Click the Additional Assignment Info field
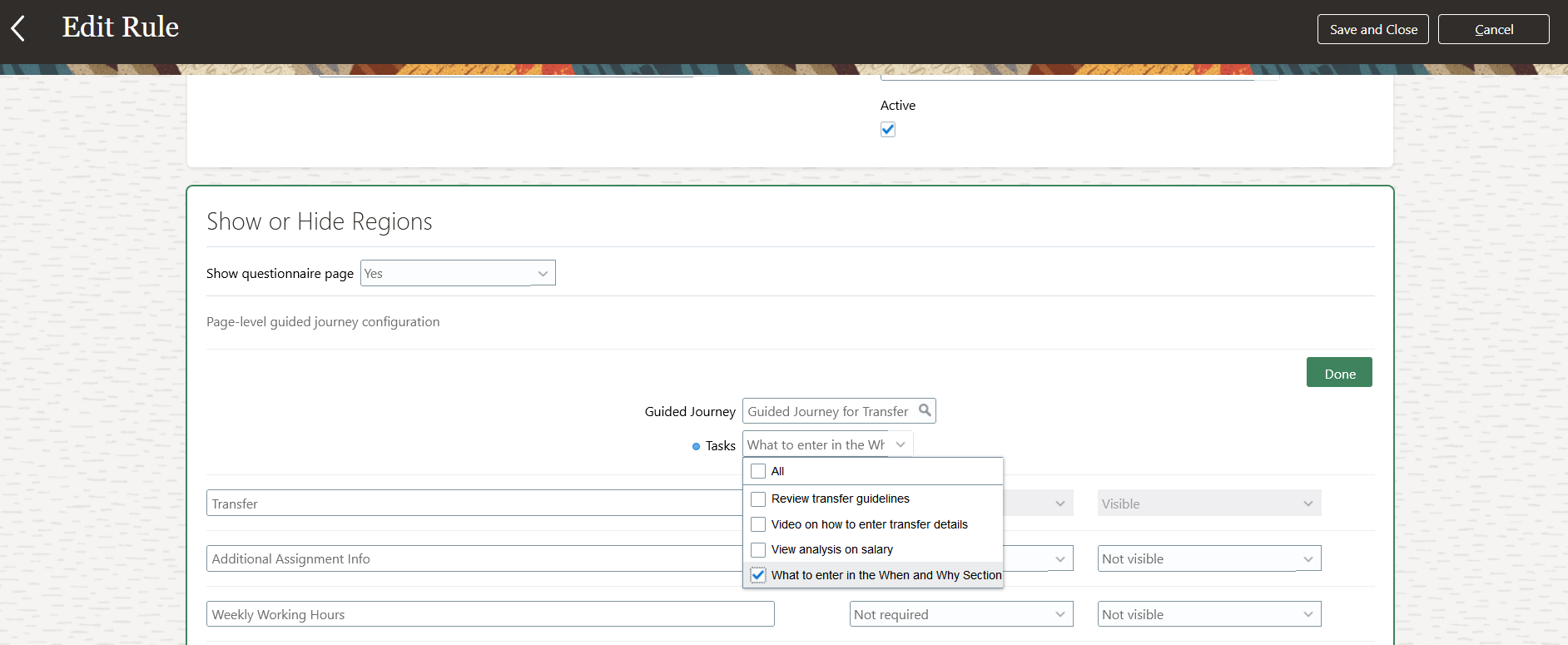Screen dimensions: 1568x645 pos(474,559)
